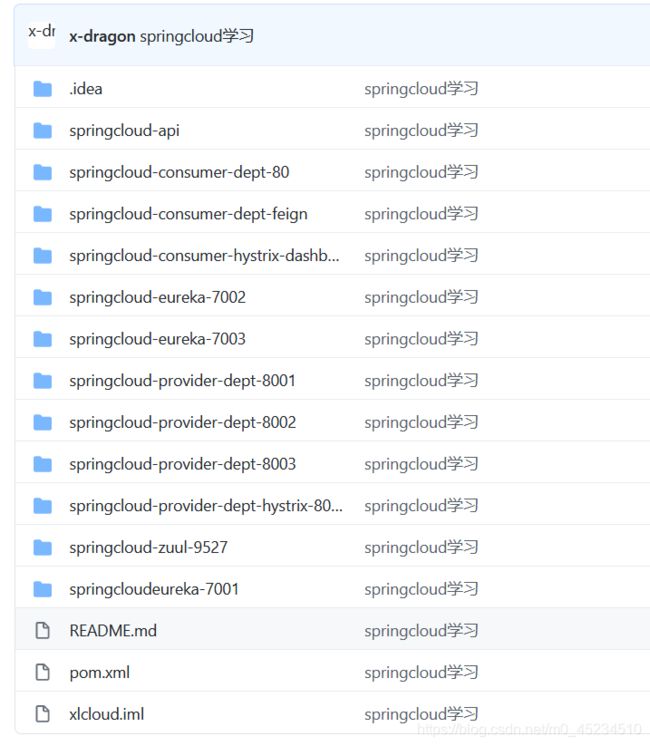This screenshot has width=650, height=746.
Task: Open the springcloud-provider-dept-8001 folder
Action: (x=183, y=381)
